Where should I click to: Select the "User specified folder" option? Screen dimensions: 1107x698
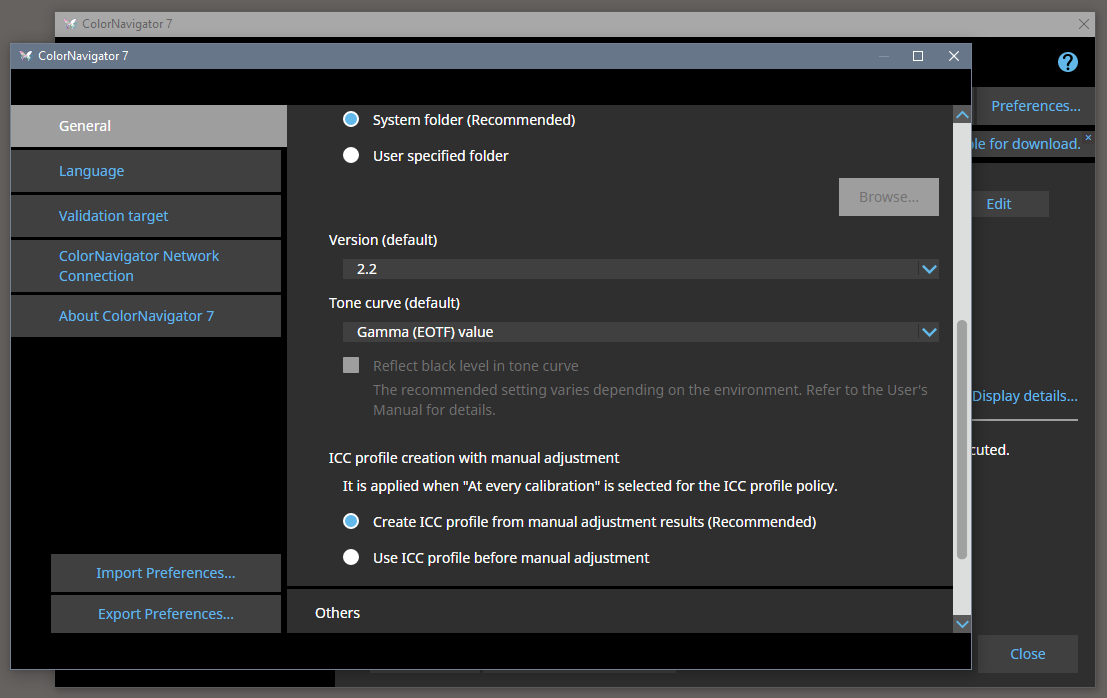pyautogui.click(x=351, y=155)
